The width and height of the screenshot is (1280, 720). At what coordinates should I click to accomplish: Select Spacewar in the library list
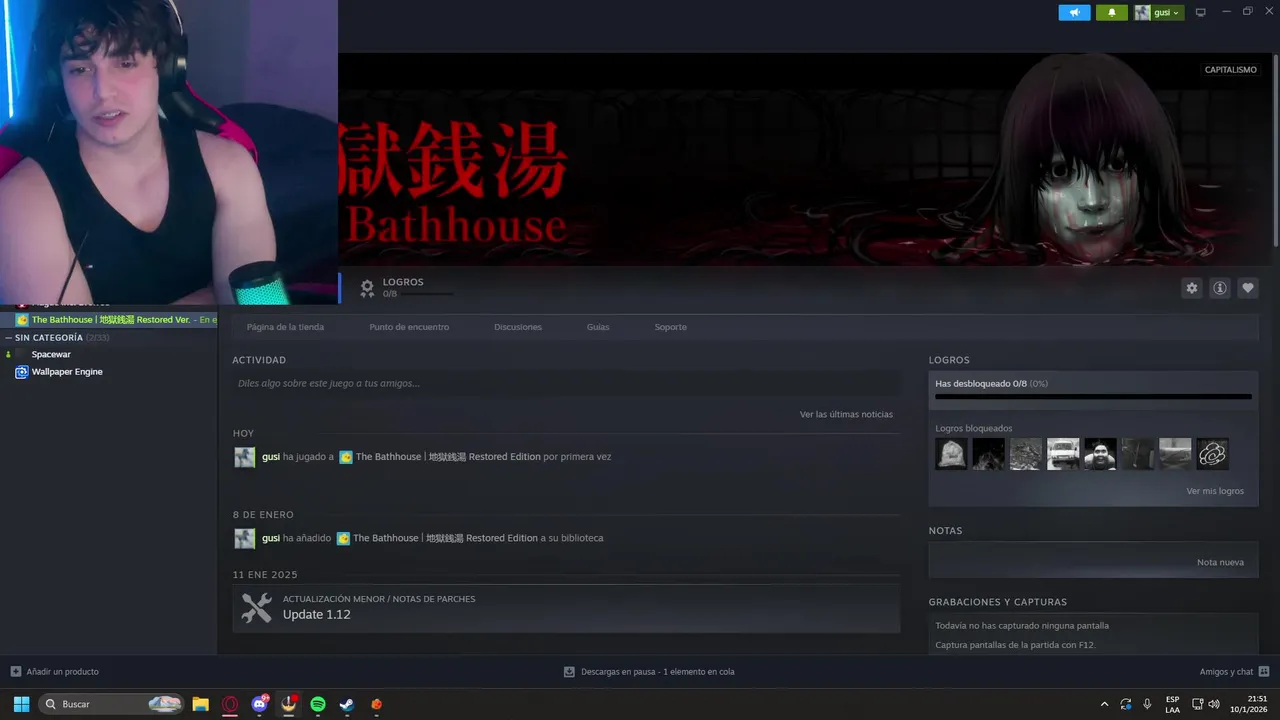51,354
